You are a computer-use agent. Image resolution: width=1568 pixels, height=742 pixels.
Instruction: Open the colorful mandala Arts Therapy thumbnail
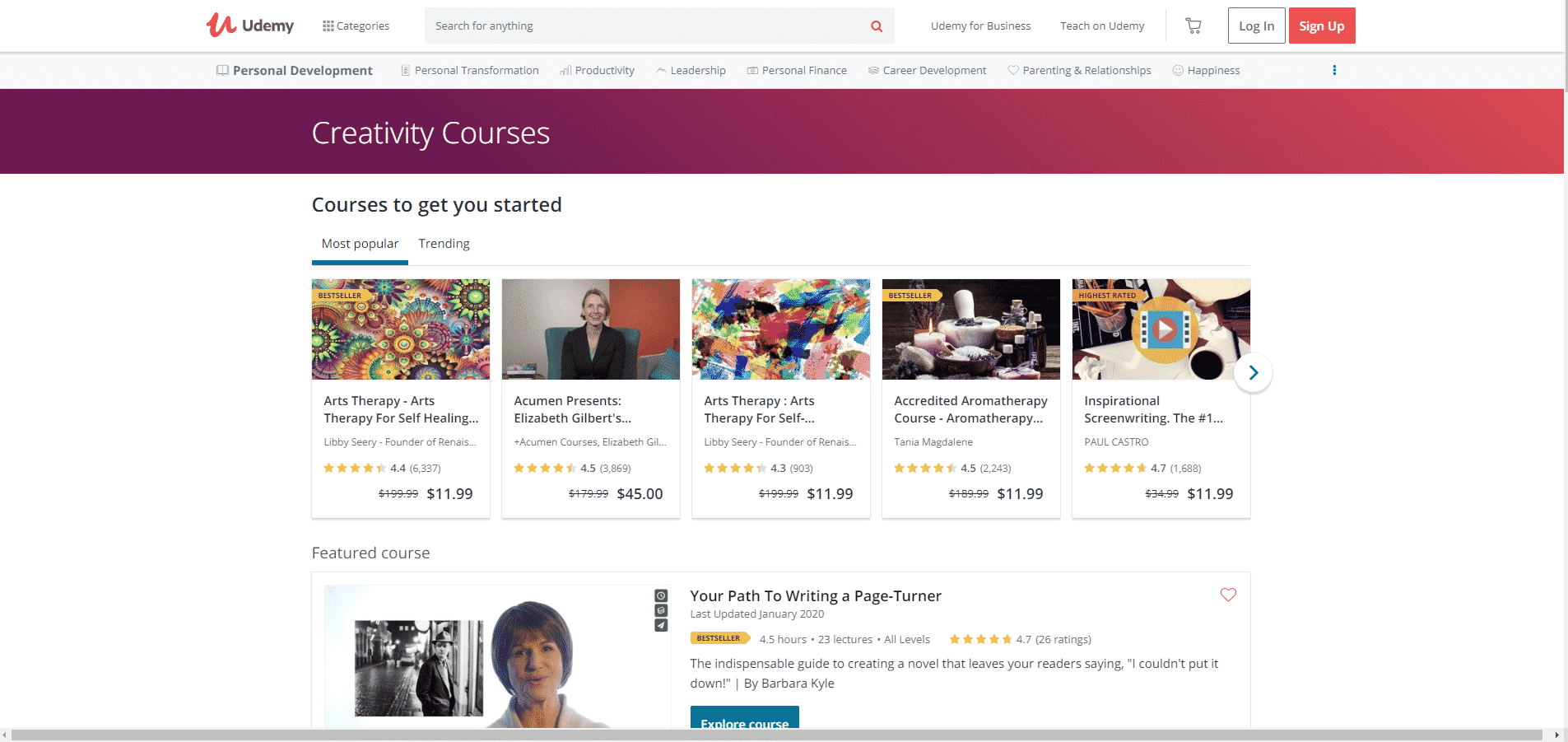(400, 329)
